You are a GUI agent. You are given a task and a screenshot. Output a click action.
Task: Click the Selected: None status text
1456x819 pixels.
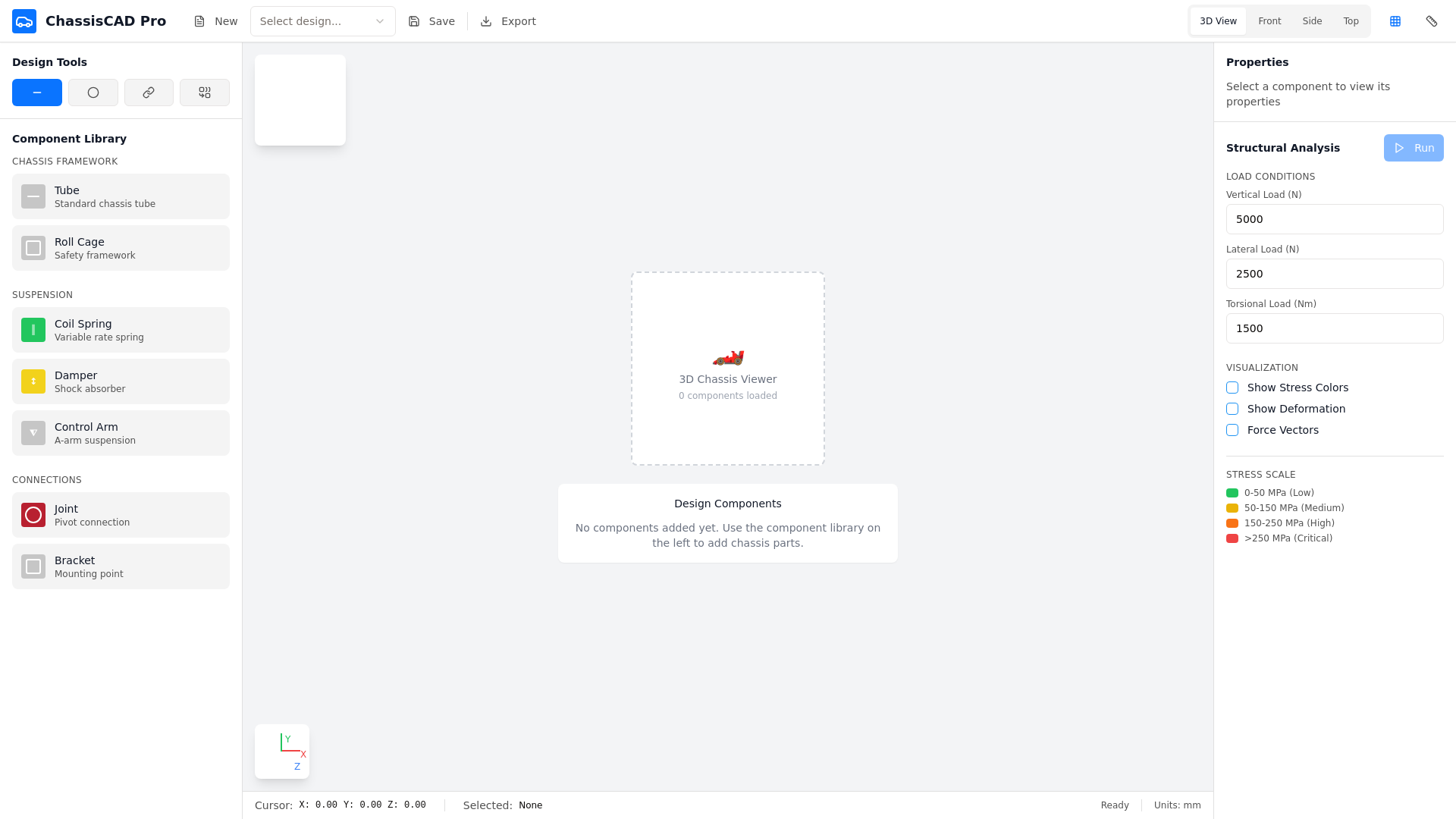503,805
